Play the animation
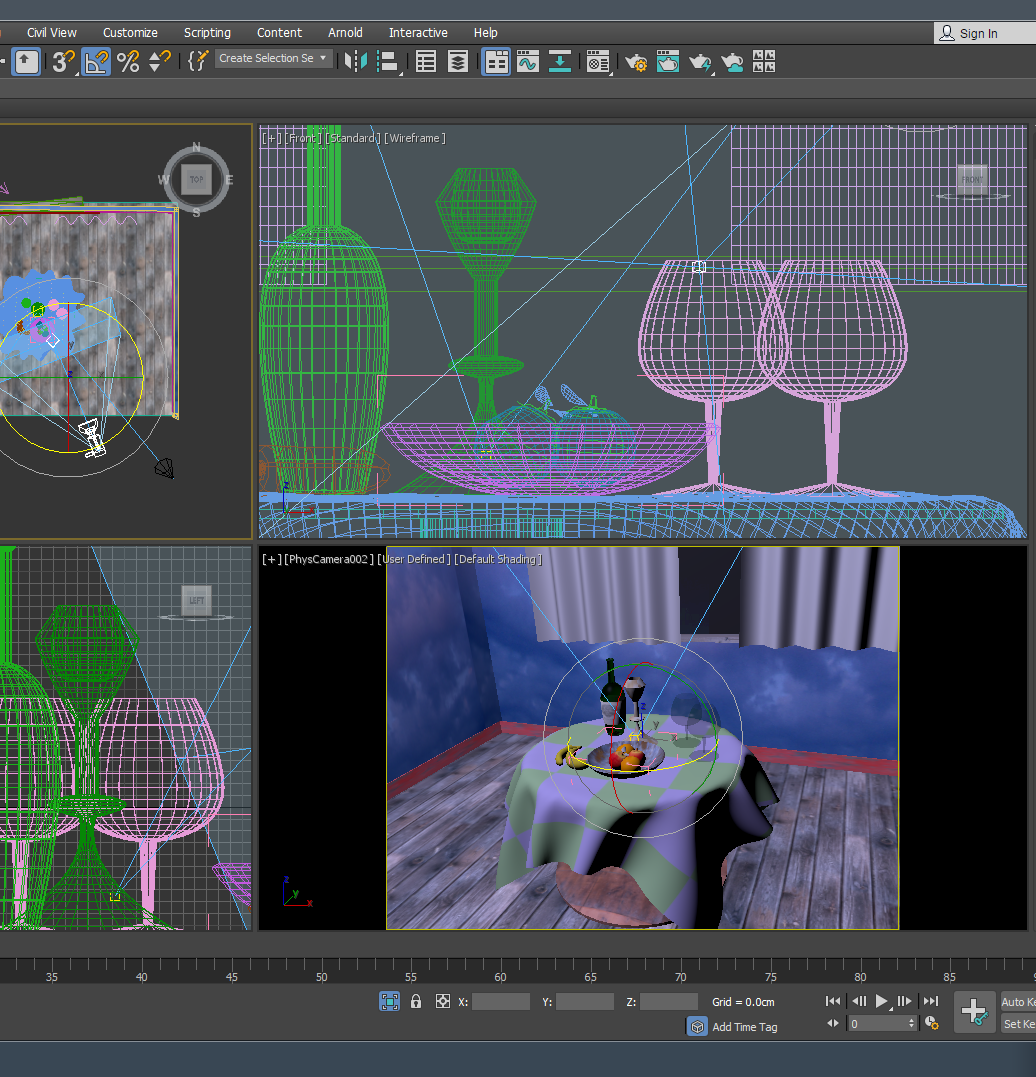 (882, 1001)
